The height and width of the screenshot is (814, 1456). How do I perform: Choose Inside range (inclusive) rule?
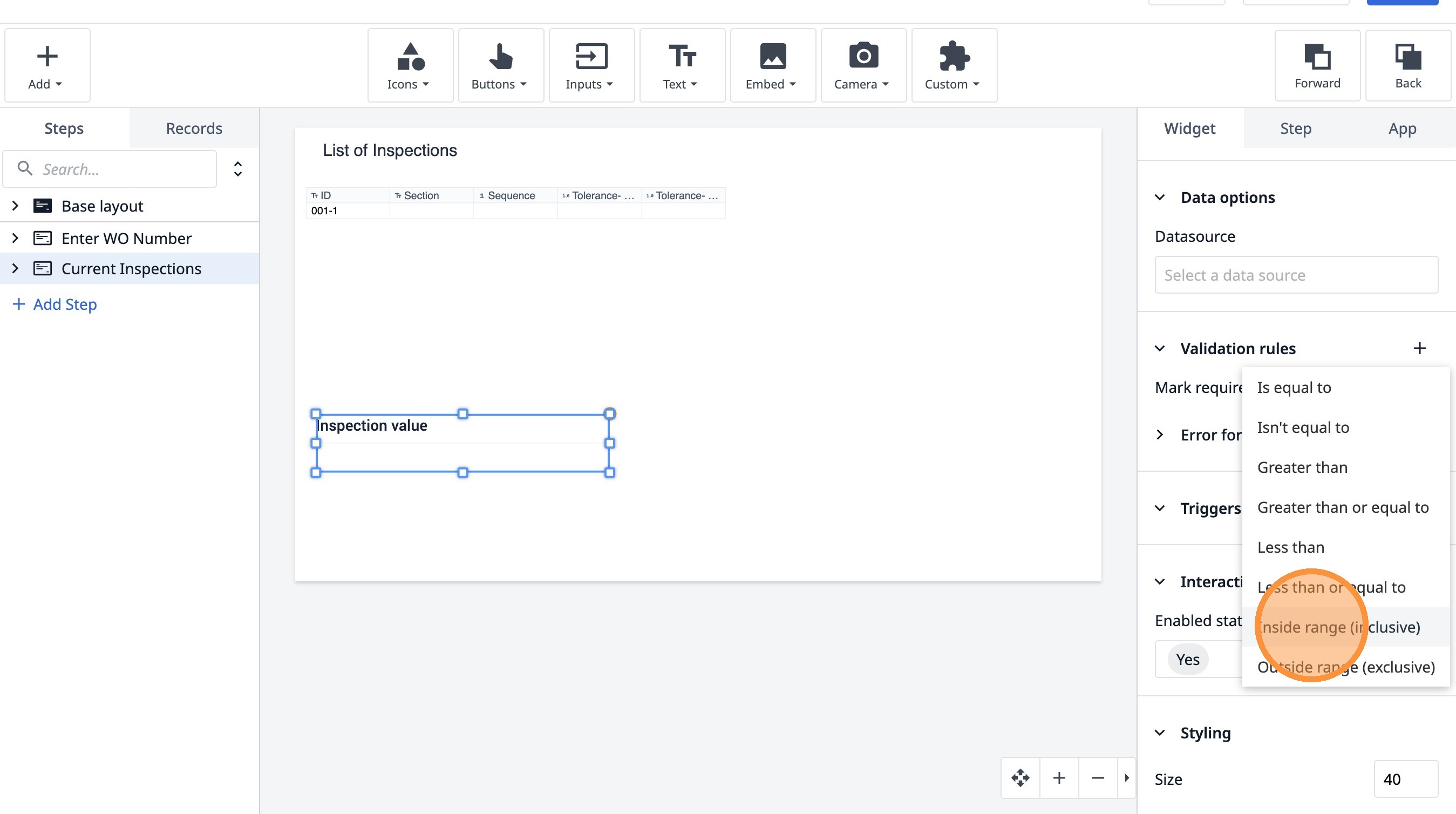click(1338, 626)
